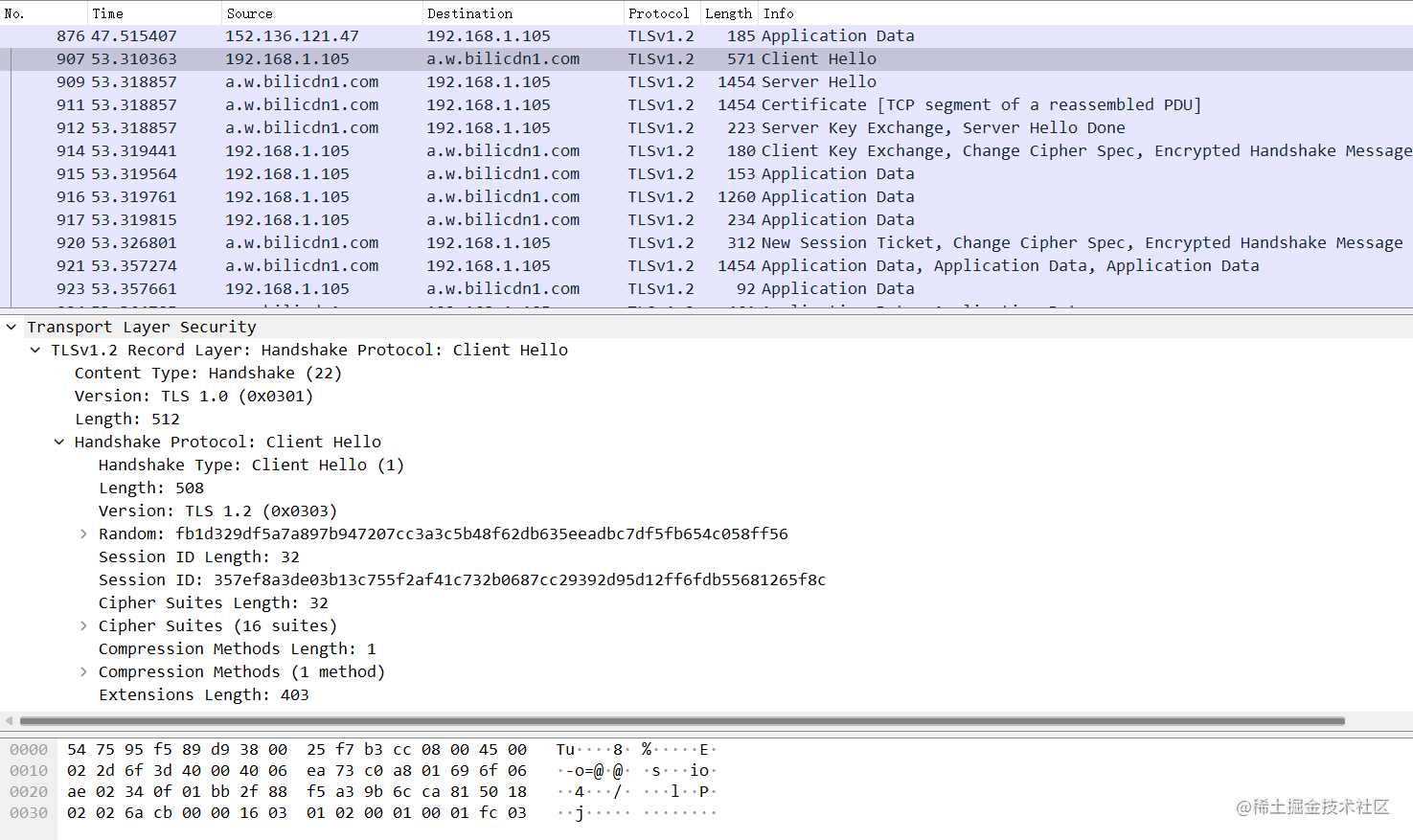Sort by the Destination column header
The height and width of the screenshot is (840, 1413).
click(x=523, y=13)
